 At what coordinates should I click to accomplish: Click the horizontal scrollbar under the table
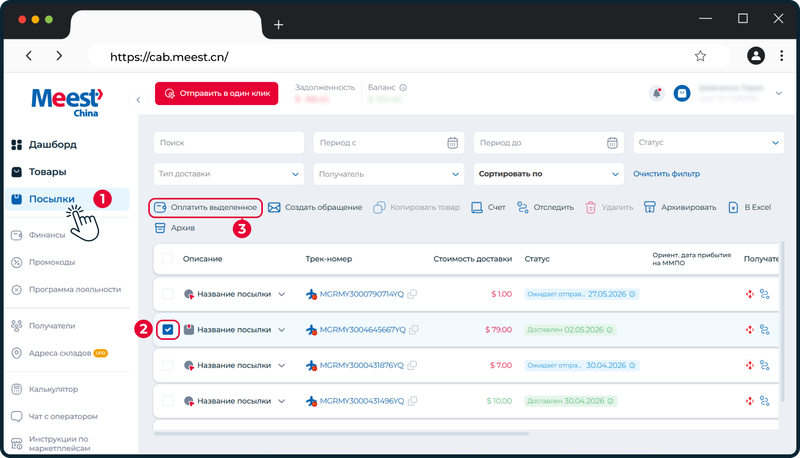(x=341, y=434)
